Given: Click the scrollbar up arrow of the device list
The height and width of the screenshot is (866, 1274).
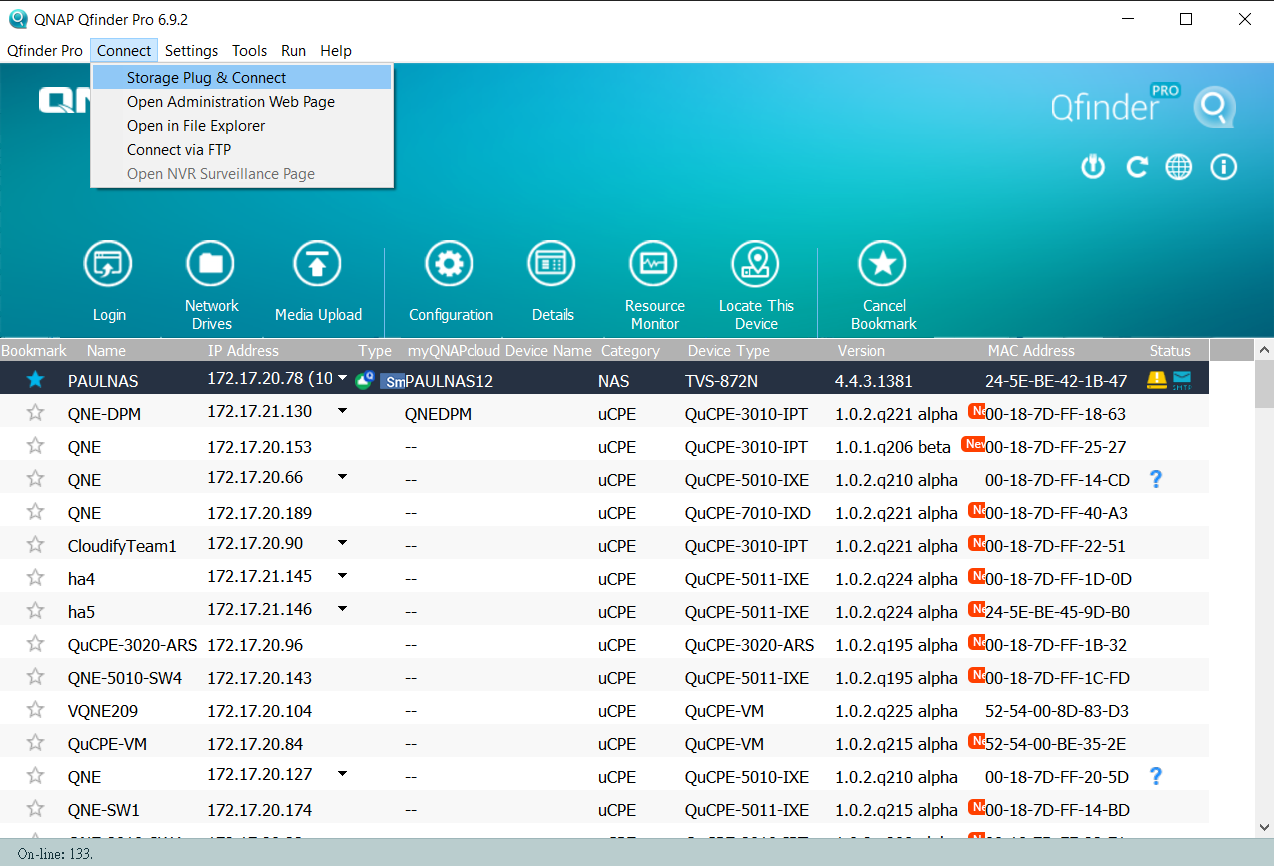Looking at the screenshot, I should 1264,350.
